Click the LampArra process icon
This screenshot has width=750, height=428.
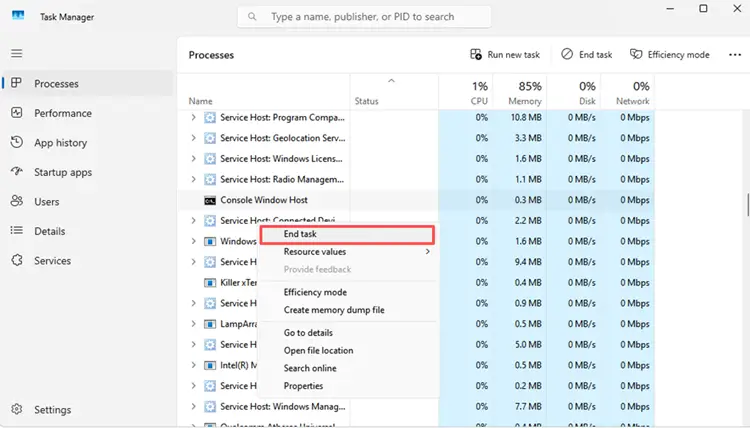(x=210, y=324)
